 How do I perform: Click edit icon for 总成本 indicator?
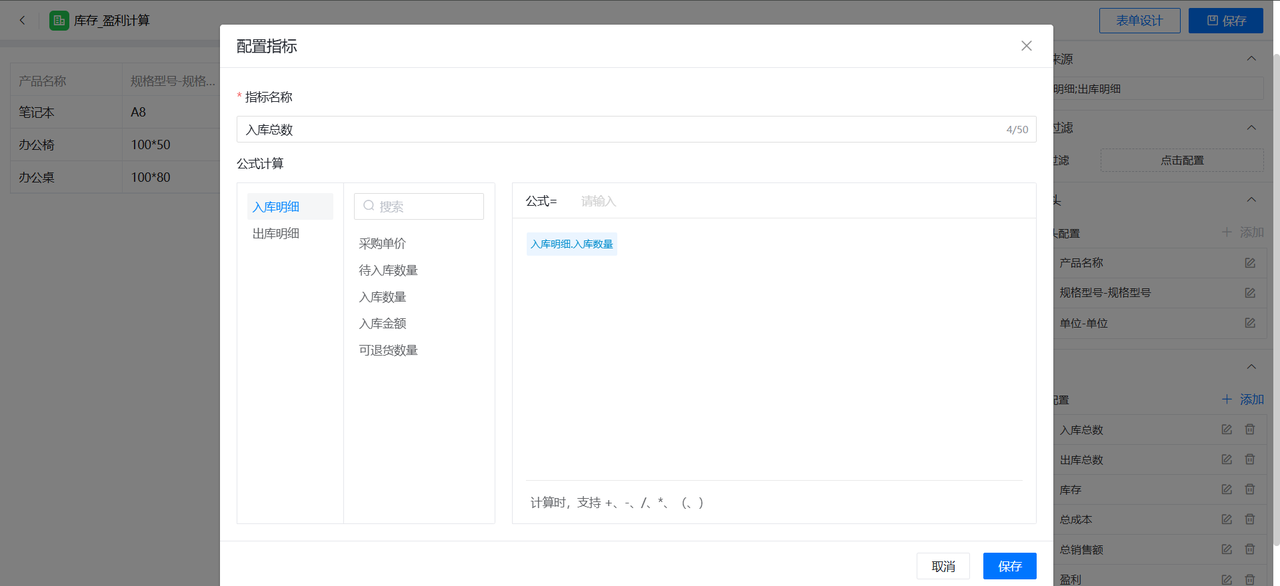point(1226,520)
